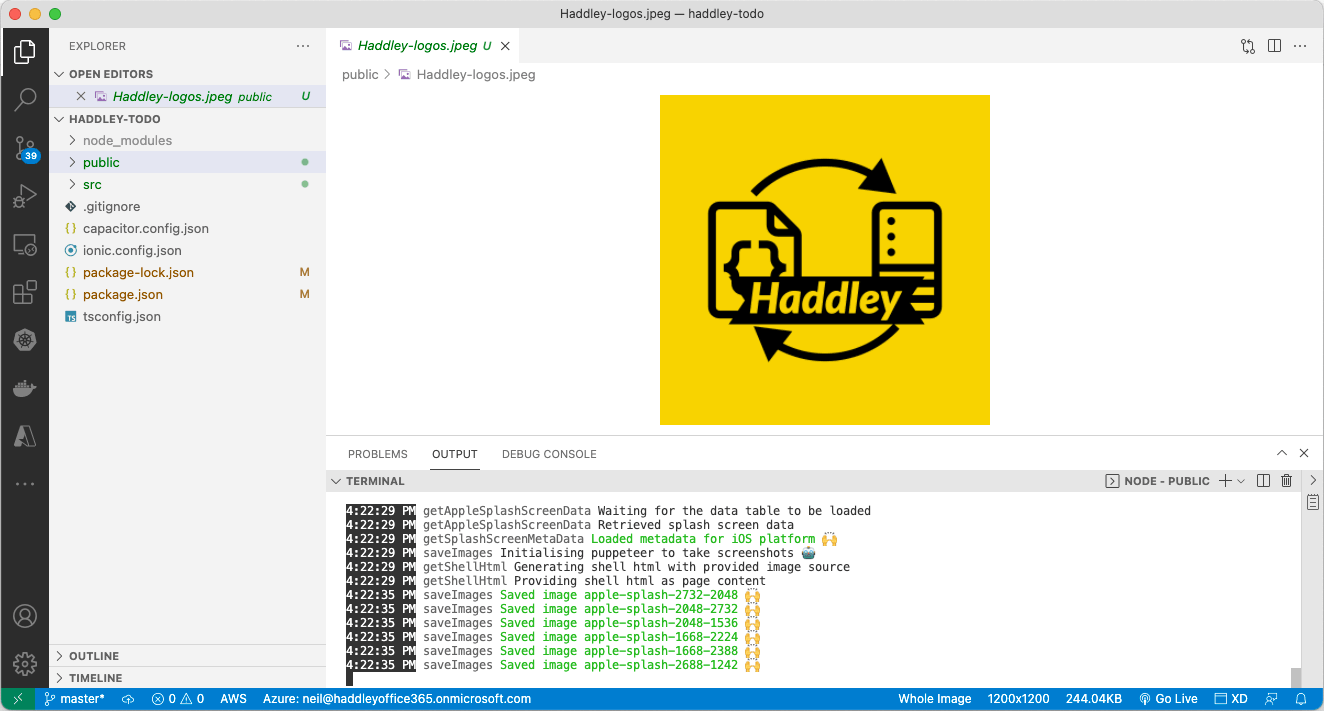
Task: Click the master branch indicator
Action: 74,699
